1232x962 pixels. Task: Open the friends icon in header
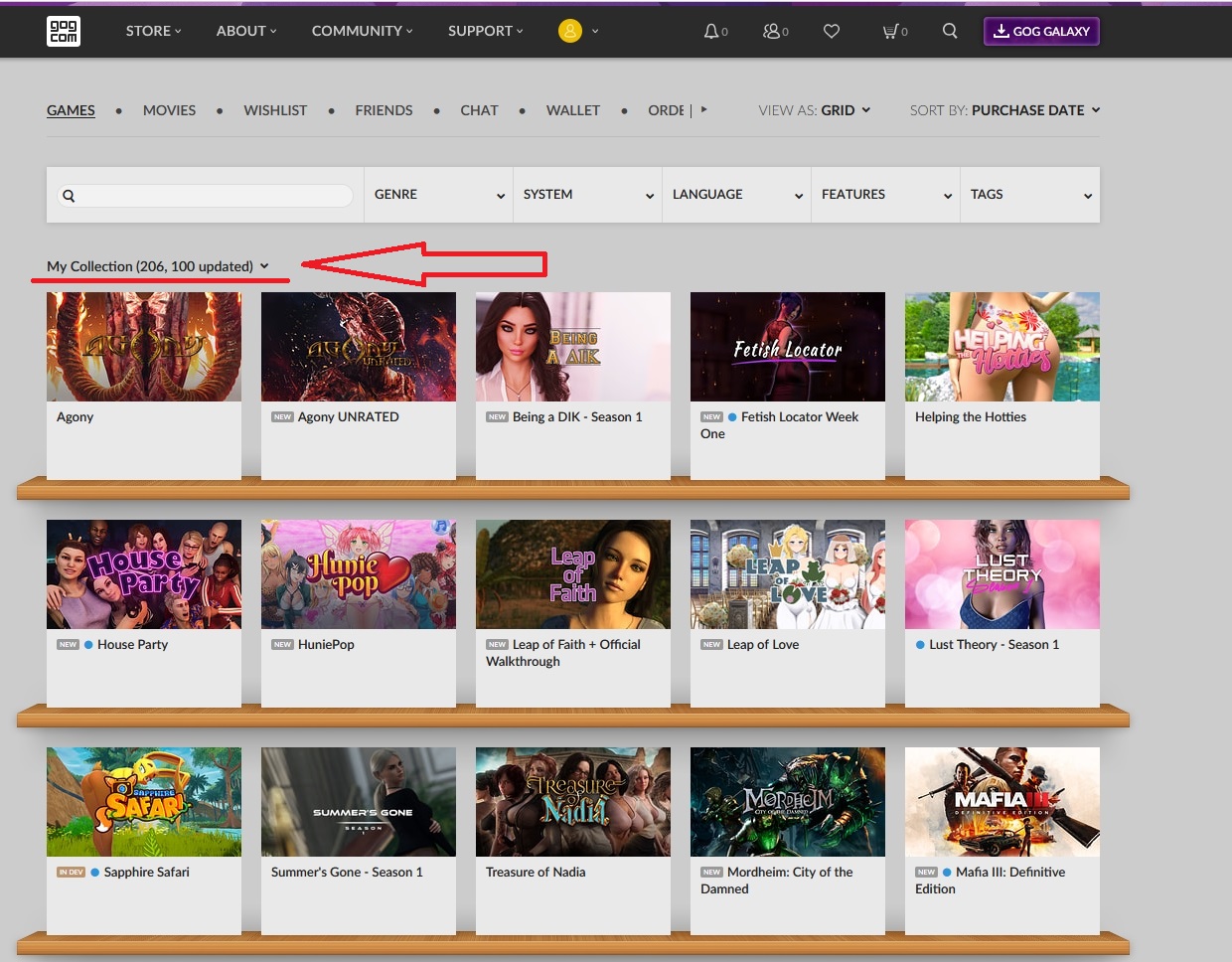coord(771,31)
